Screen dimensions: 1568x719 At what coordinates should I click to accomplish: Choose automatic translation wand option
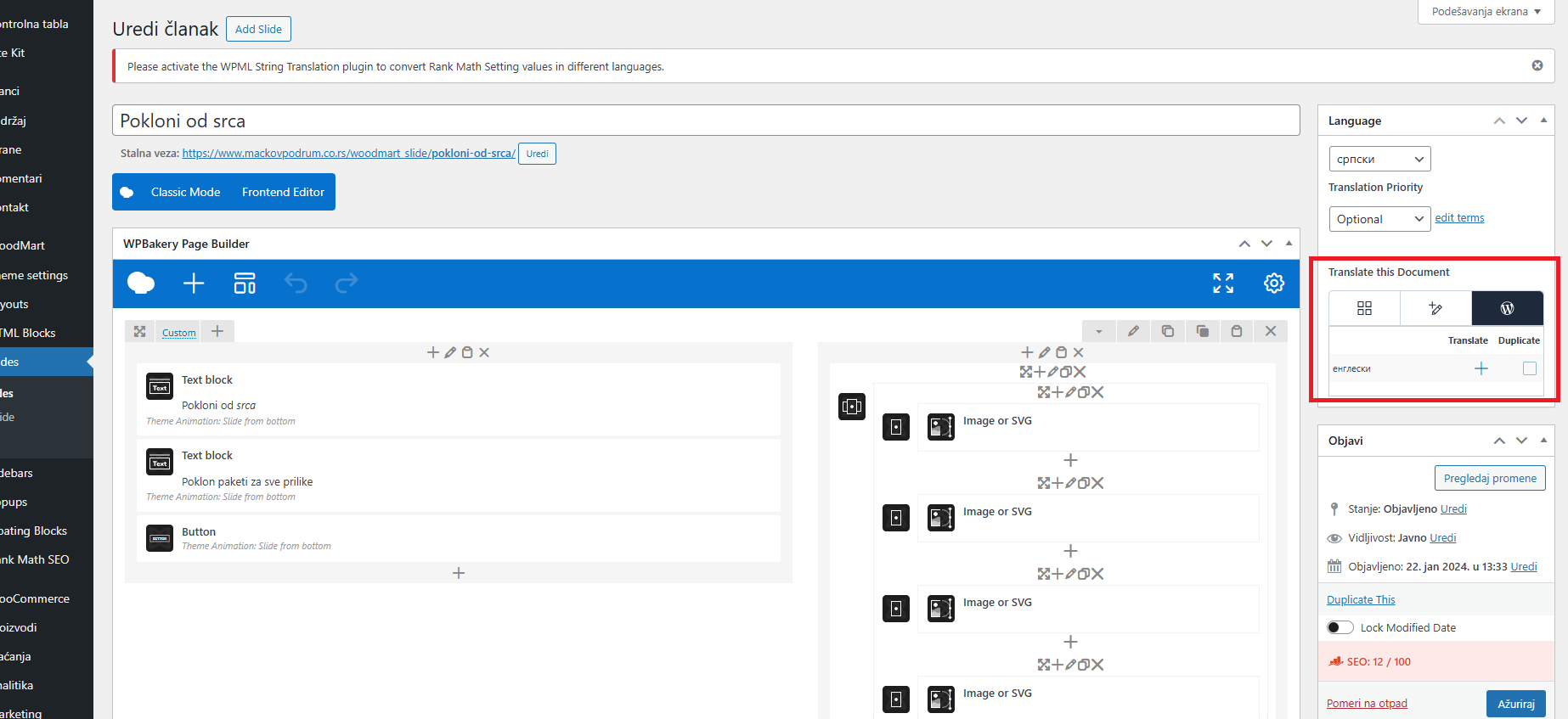(x=1436, y=308)
